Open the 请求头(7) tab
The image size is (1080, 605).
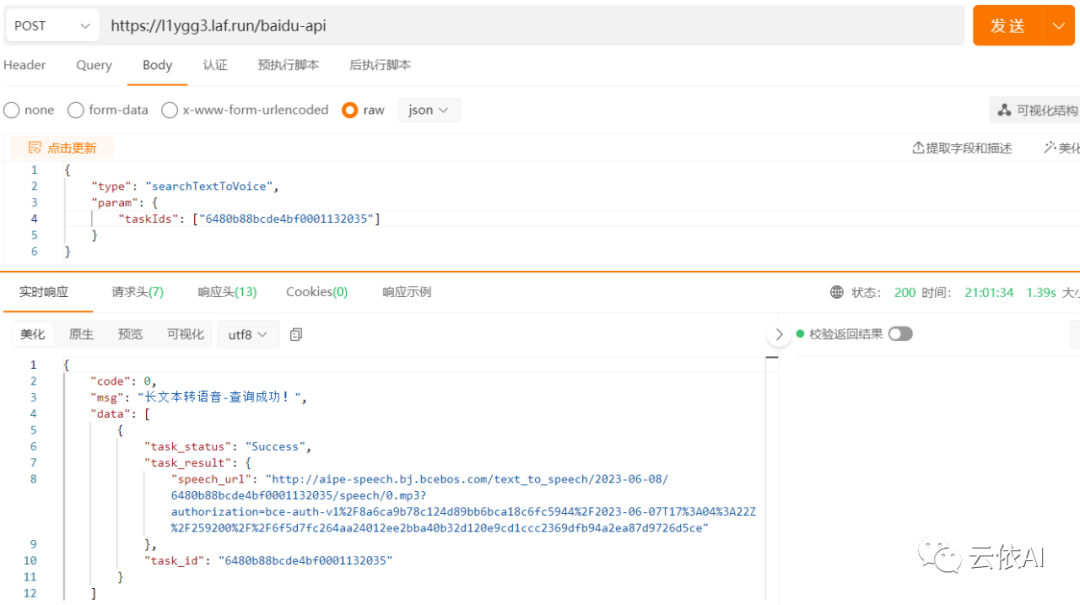tap(138, 292)
